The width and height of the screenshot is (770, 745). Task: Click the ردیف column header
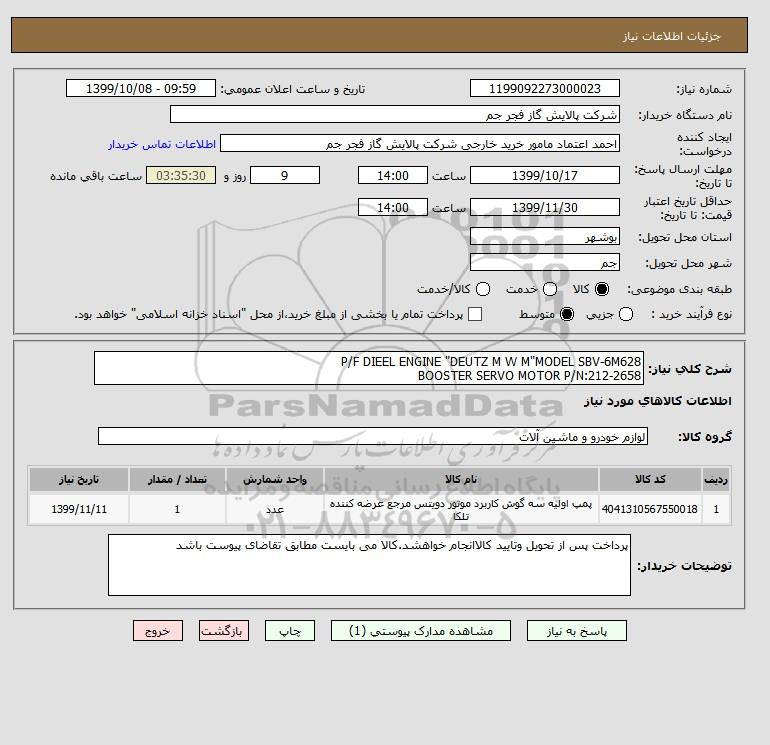click(x=716, y=479)
